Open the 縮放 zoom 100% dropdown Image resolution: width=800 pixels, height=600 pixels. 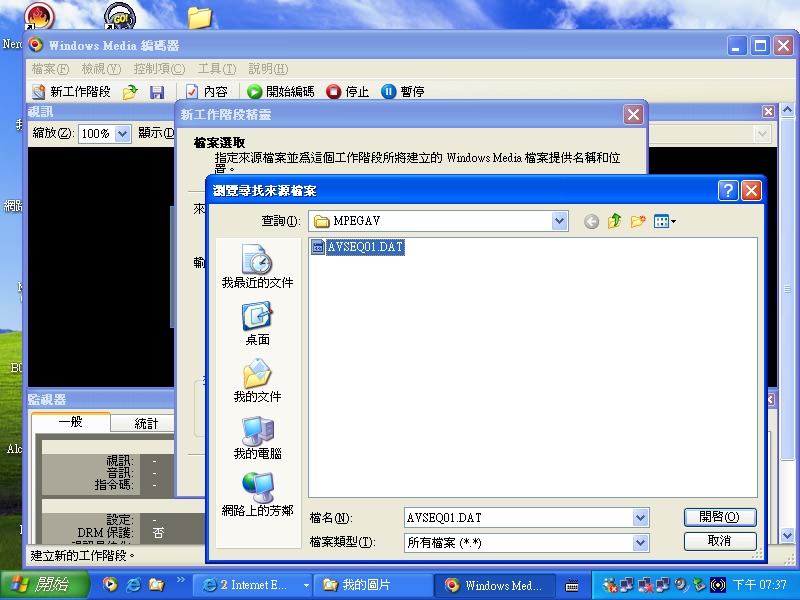[122, 134]
